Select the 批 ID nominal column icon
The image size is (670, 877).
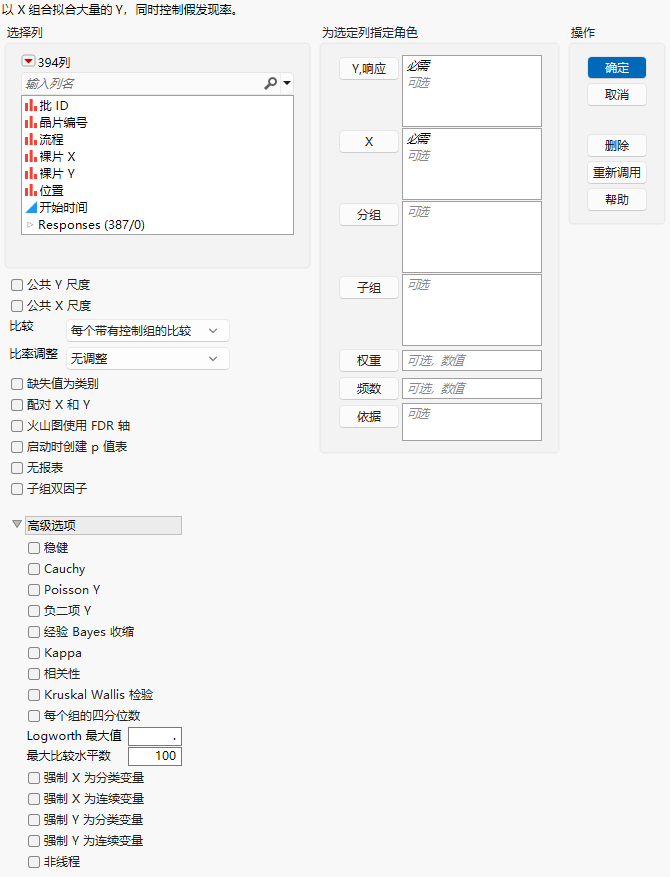point(30,105)
